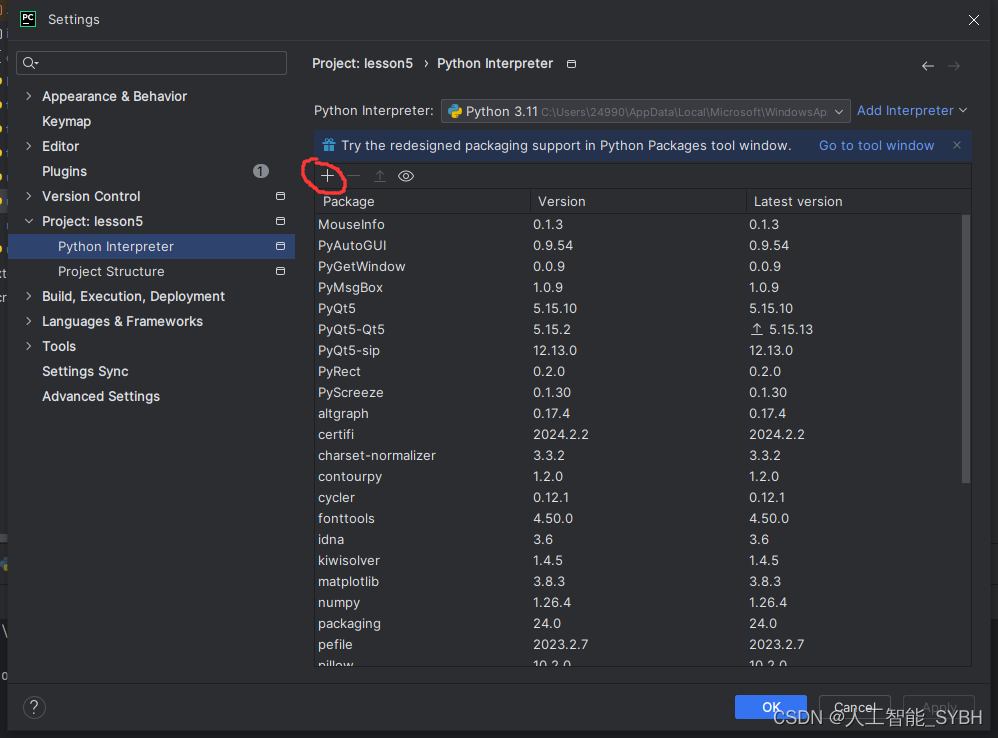
Task: Select the PyQt5-sip package row
Action: coord(638,350)
